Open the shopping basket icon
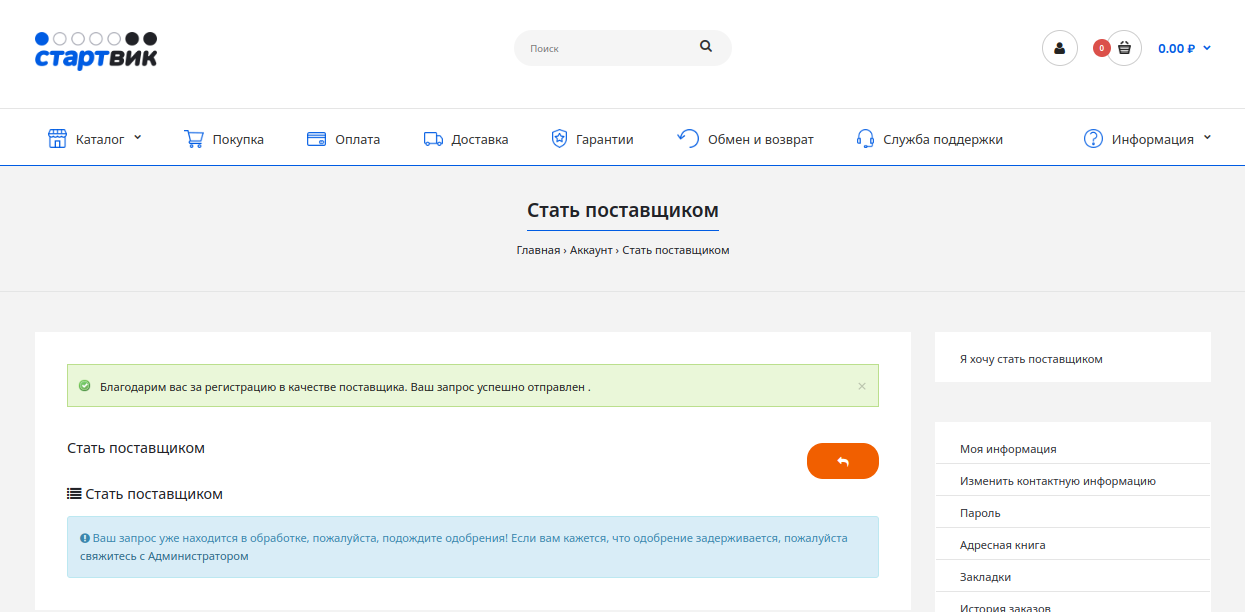The height and width of the screenshot is (612, 1245). point(1124,47)
